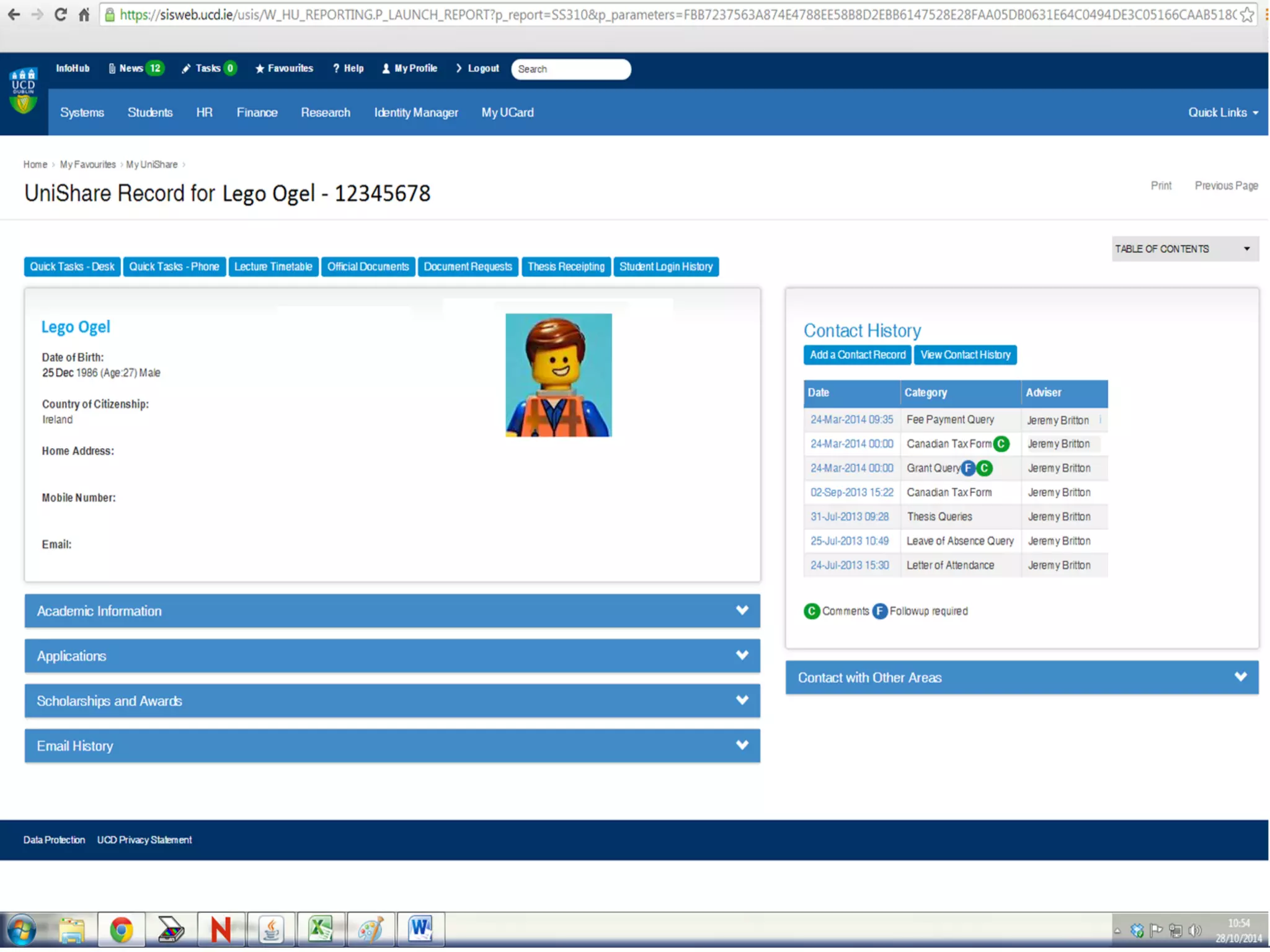
Task: Reload the page with refresh icon
Action: point(60,14)
